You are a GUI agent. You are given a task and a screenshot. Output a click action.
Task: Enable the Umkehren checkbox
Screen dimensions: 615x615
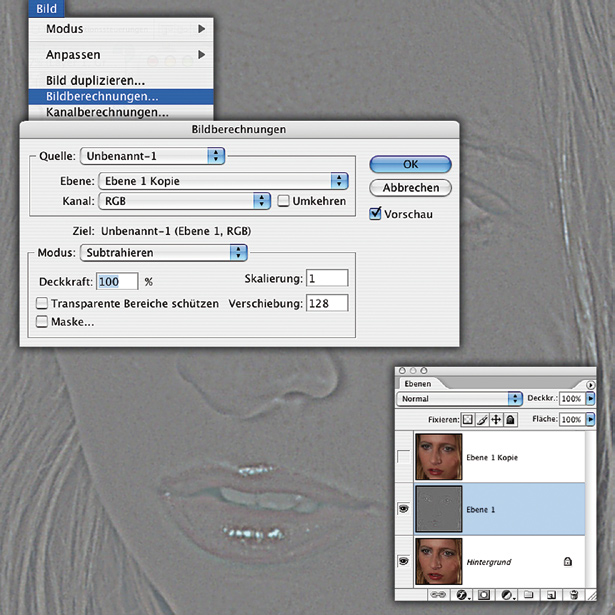[284, 201]
